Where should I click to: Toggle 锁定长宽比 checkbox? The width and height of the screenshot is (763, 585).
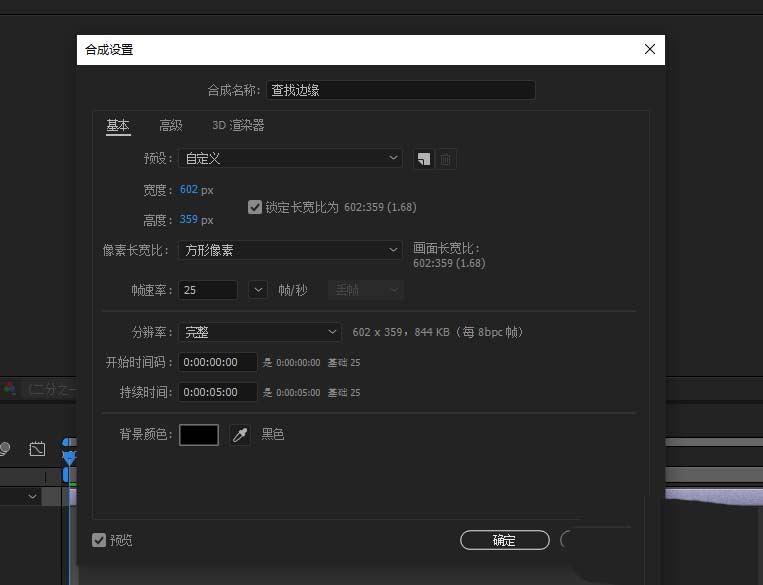pos(254,207)
